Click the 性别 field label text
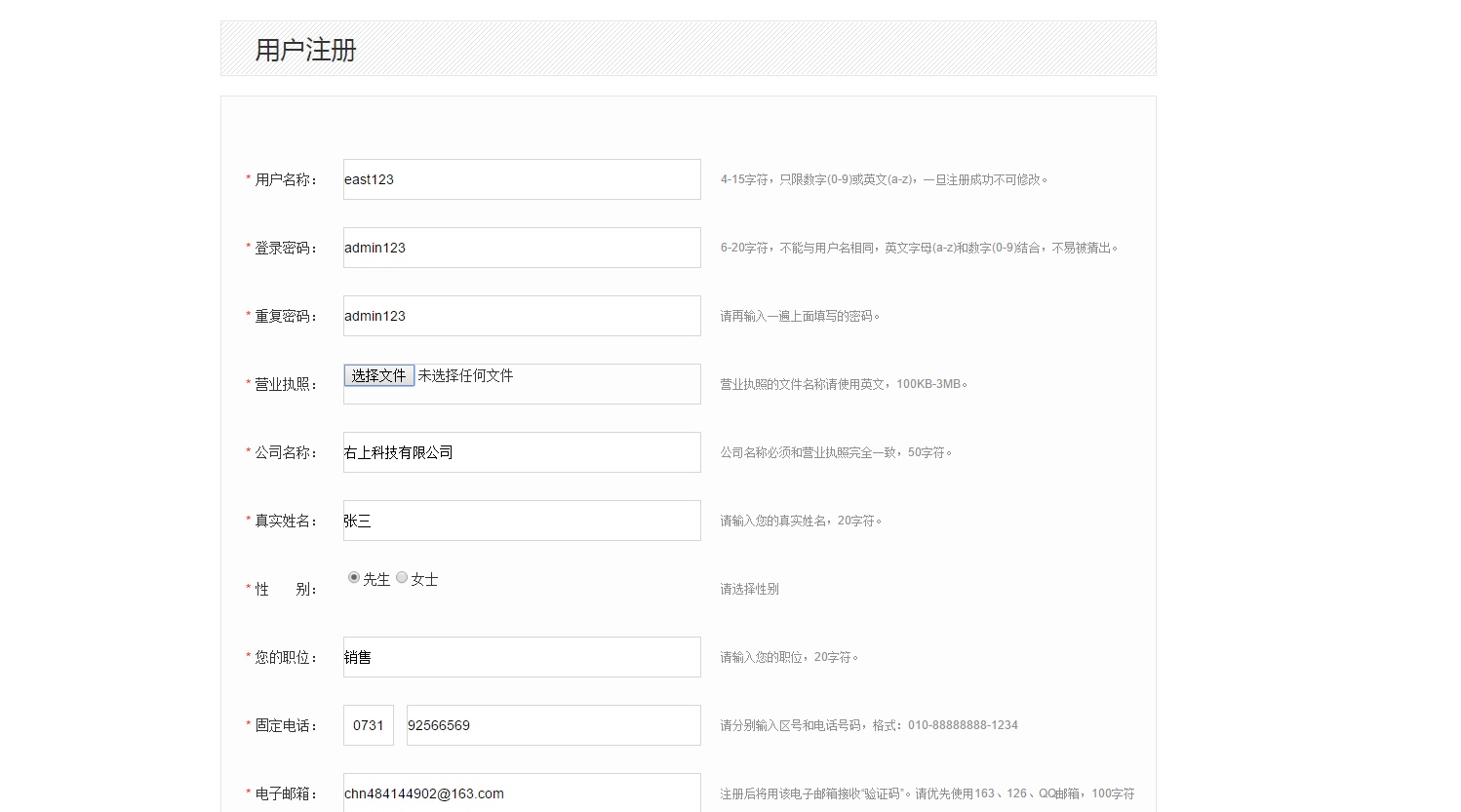Image resolution: width=1461 pixels, height=812 pixels. pos(286,589)
